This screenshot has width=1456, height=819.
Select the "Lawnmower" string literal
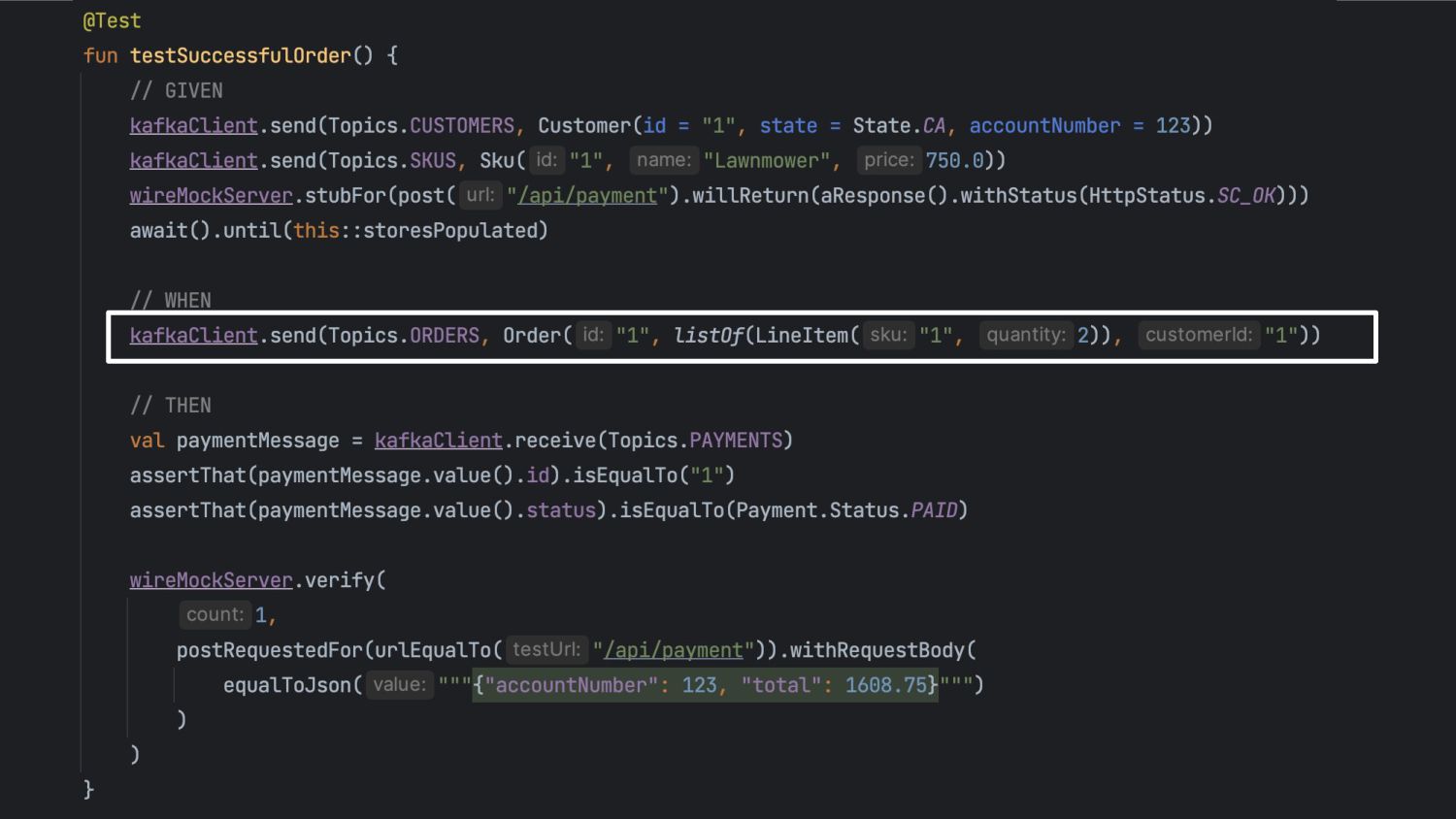[x=767, y=160]
